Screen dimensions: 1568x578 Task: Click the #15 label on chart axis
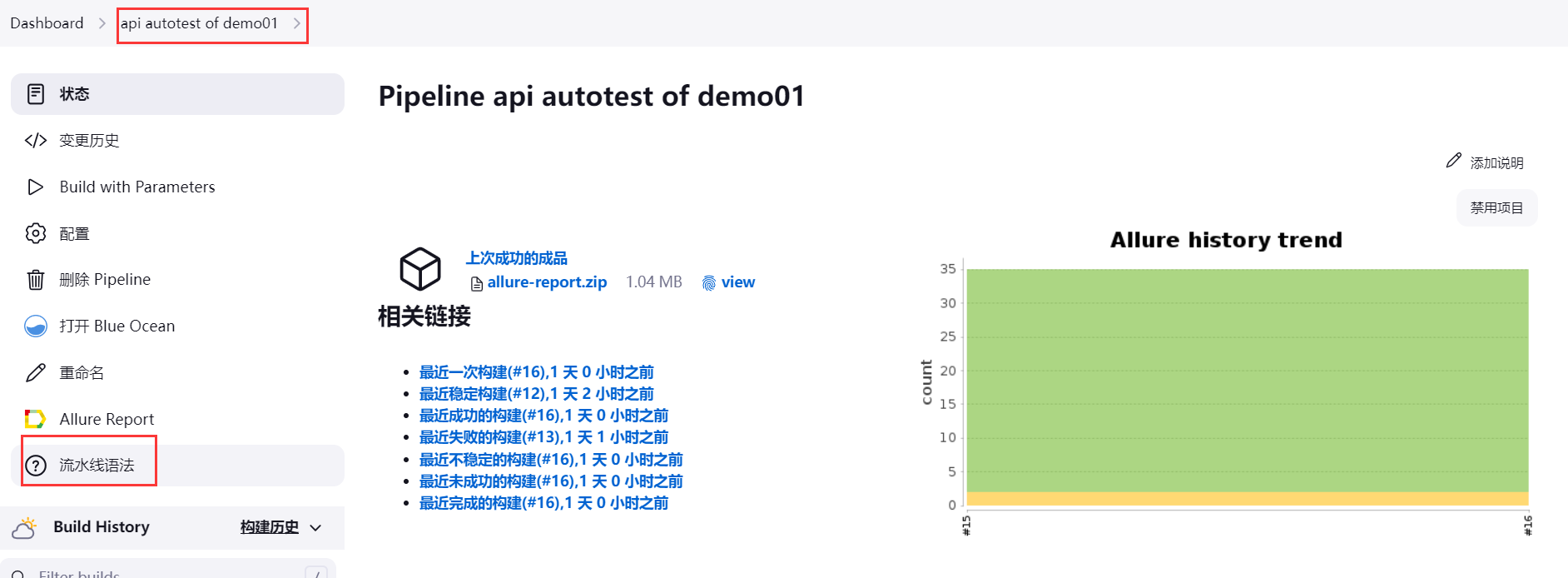click(x=966, y=526)
